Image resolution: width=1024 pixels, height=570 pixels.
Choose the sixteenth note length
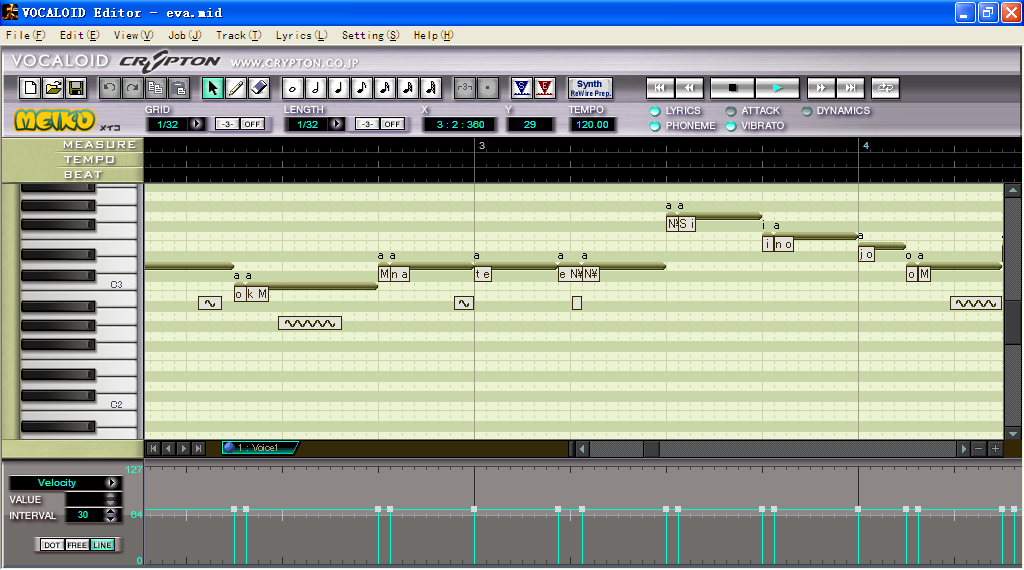coord(385,87)
